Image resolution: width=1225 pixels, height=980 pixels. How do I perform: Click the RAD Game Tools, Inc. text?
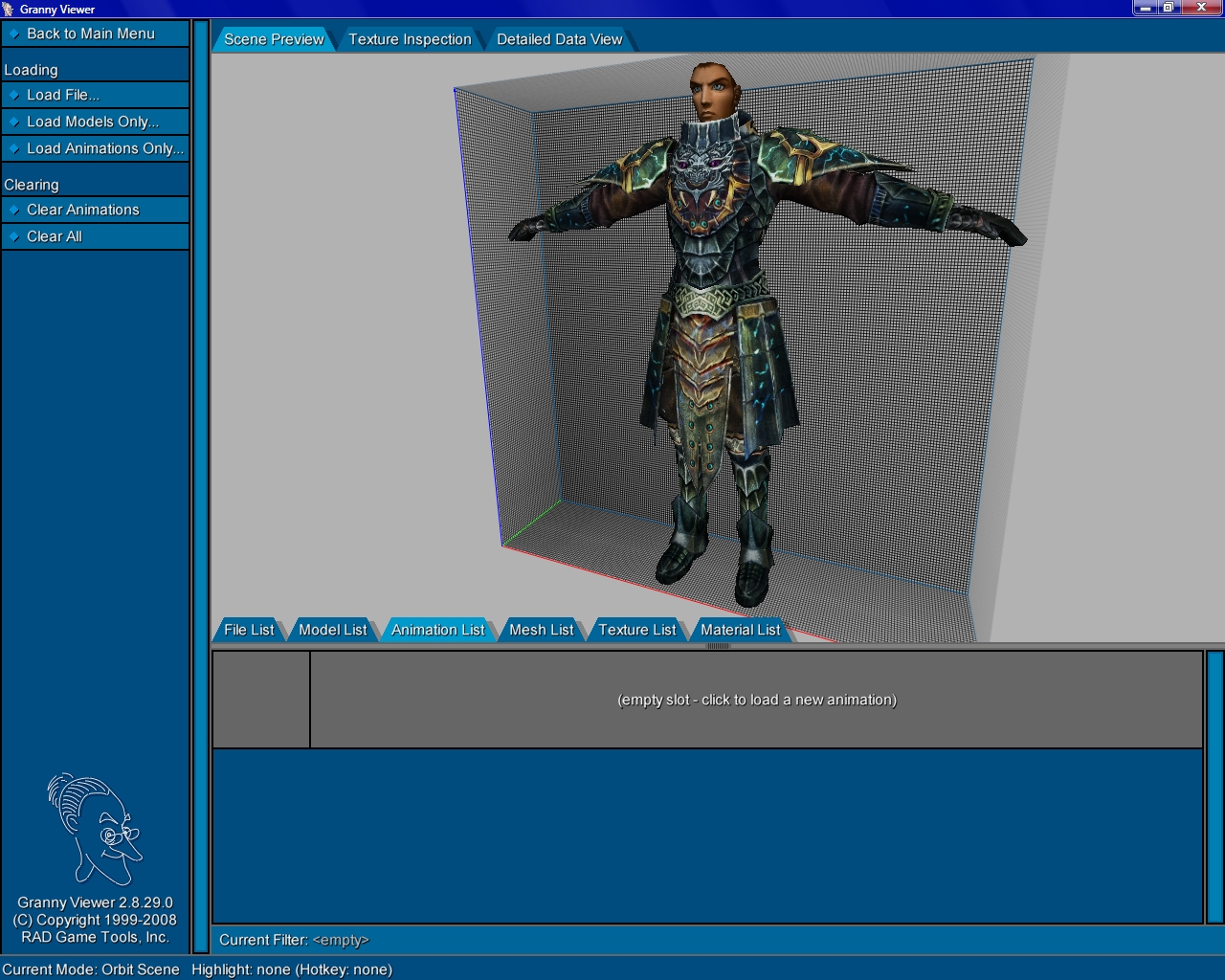[x=95, y=937]
